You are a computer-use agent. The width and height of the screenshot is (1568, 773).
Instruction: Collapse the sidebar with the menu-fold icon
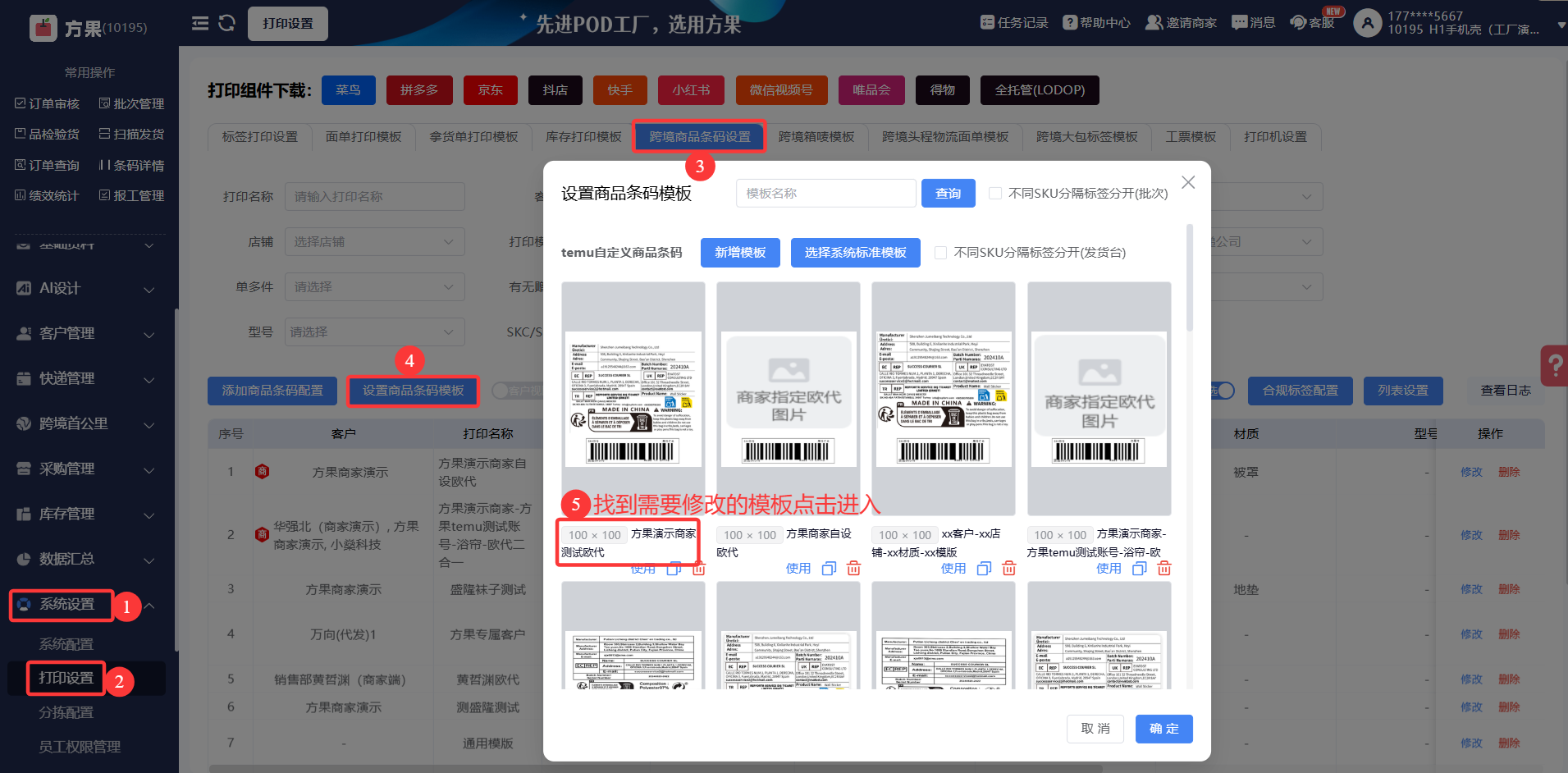(x=200, y=23)
